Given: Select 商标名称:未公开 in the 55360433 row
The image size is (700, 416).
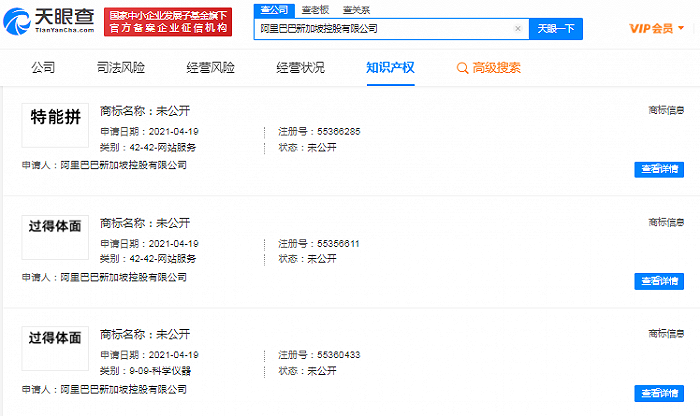Looking at the screenshot, I should click(x=145, y=334).
